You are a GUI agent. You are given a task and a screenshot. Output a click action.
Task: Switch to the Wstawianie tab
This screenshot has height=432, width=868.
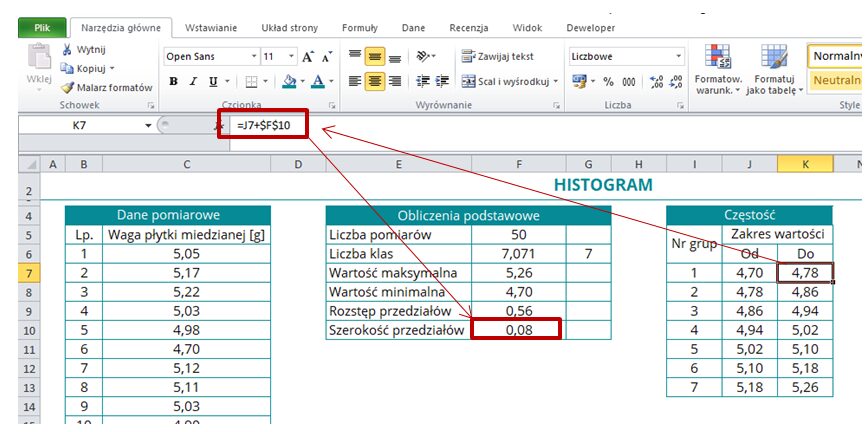(x=211, y=28)
